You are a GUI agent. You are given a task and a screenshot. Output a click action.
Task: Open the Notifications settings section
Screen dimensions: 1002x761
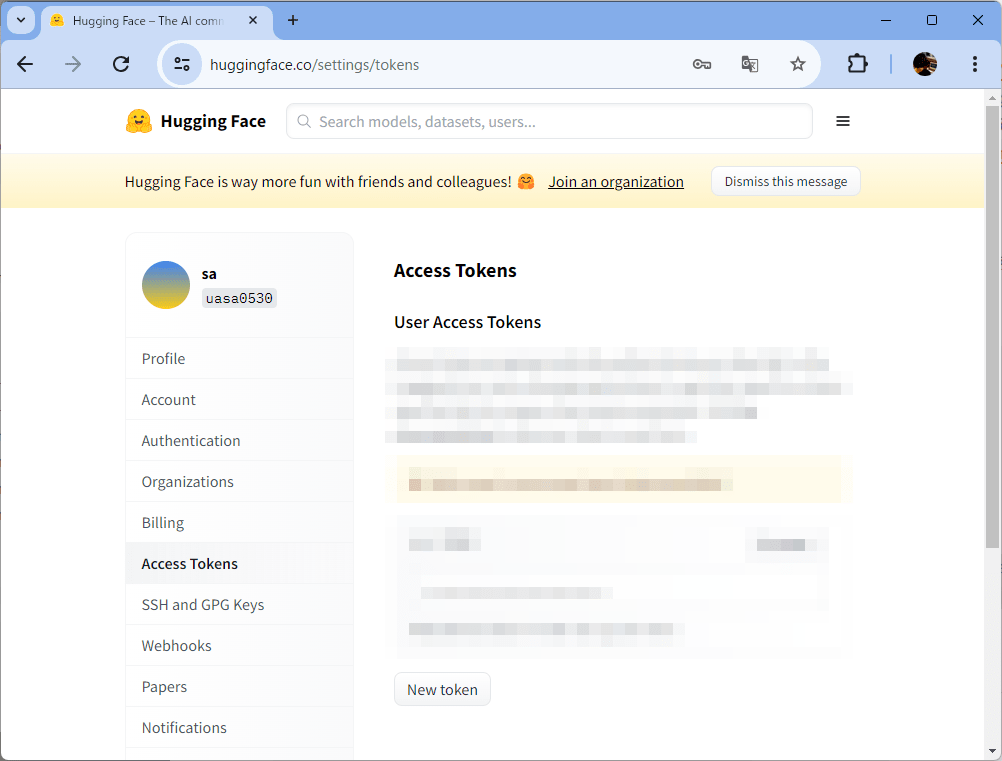click(x=239, y=727)
